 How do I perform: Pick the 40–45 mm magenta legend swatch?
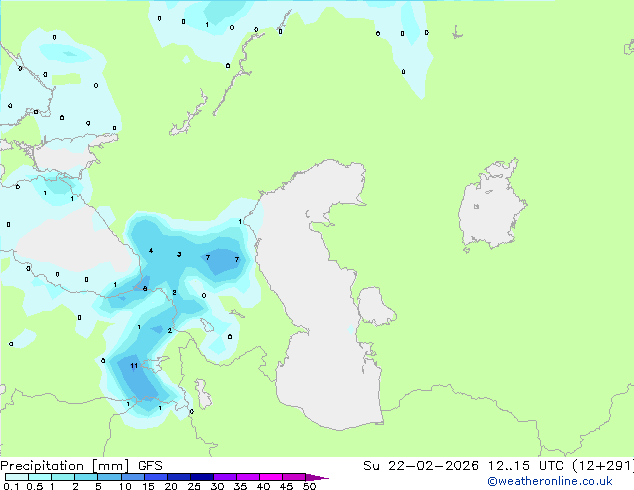click(x=271, y=477)
